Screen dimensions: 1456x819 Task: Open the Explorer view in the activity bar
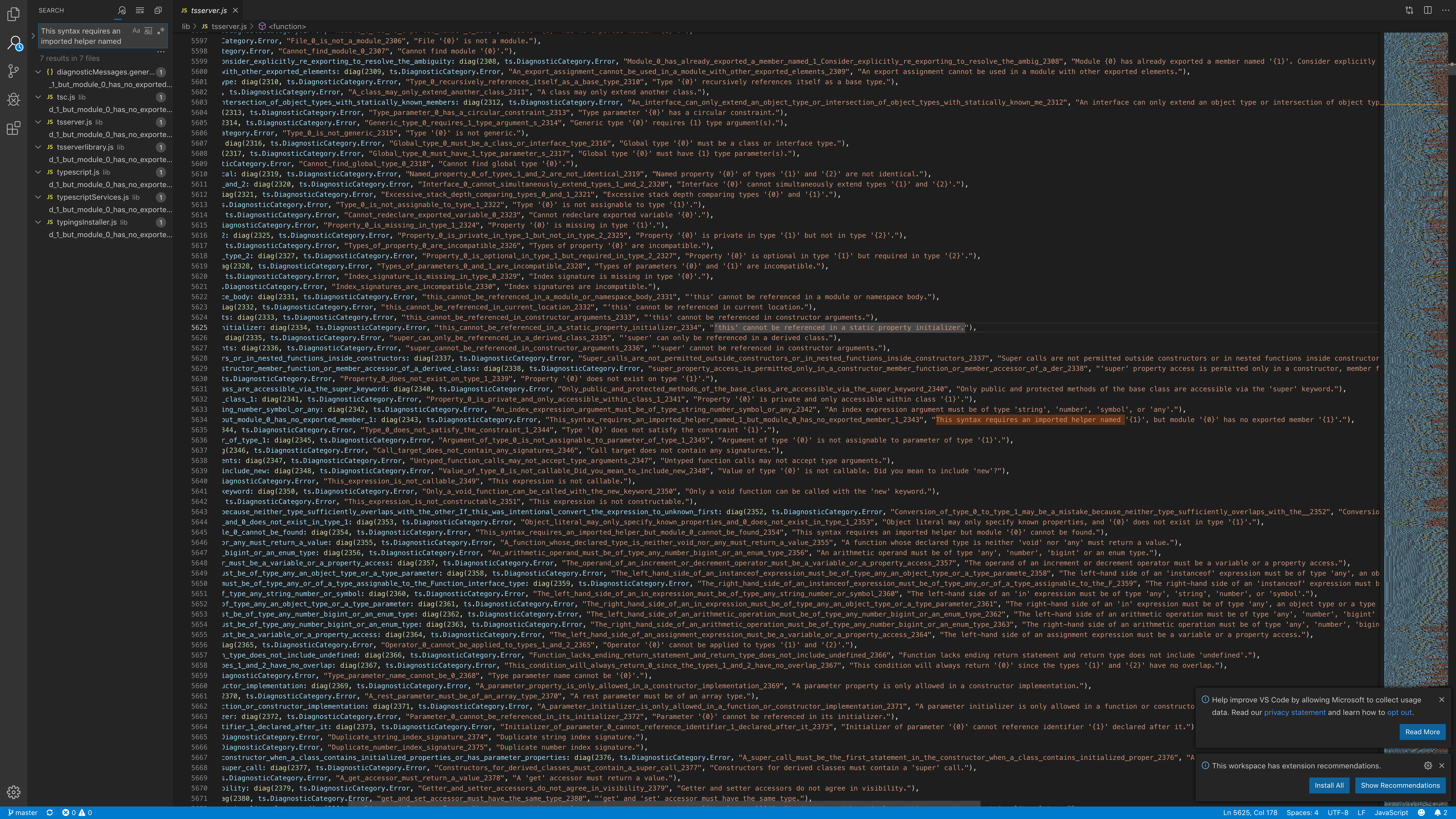(x=13, y=14)
